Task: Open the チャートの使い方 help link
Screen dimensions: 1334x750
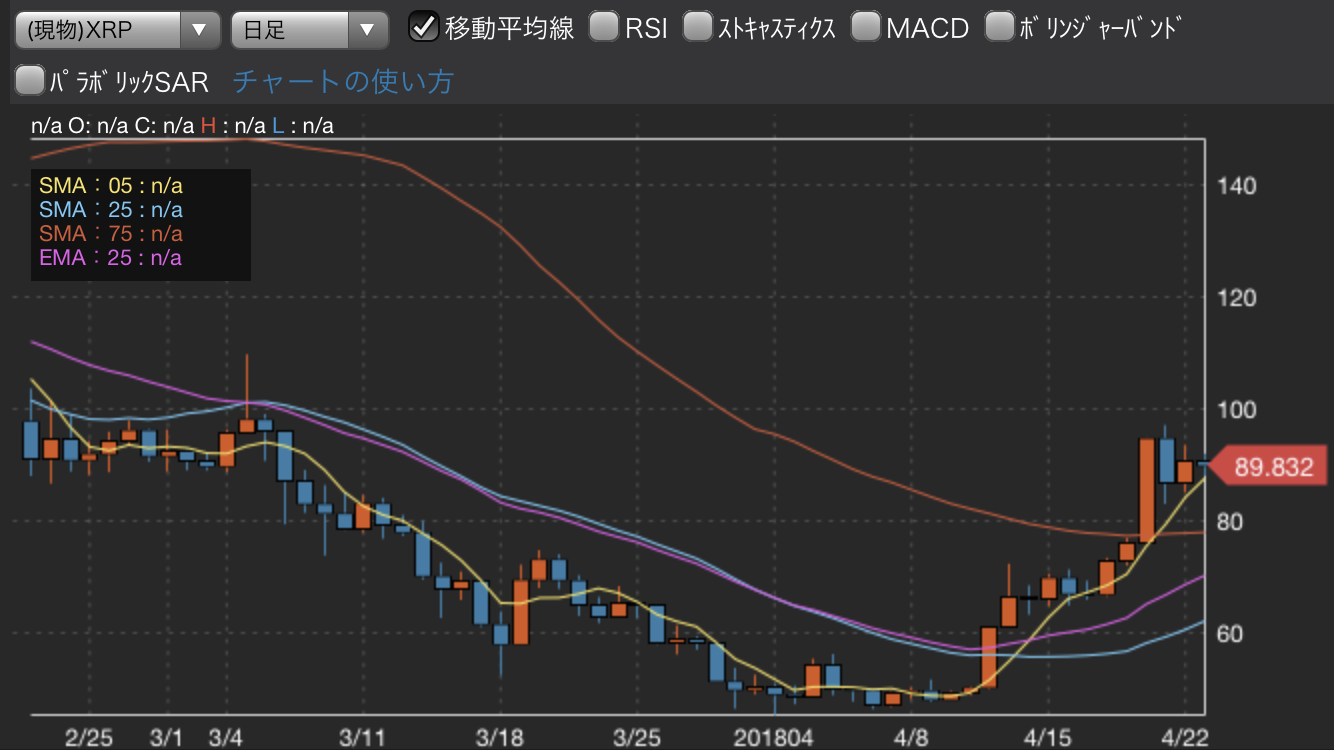Action: coord(343,81)
